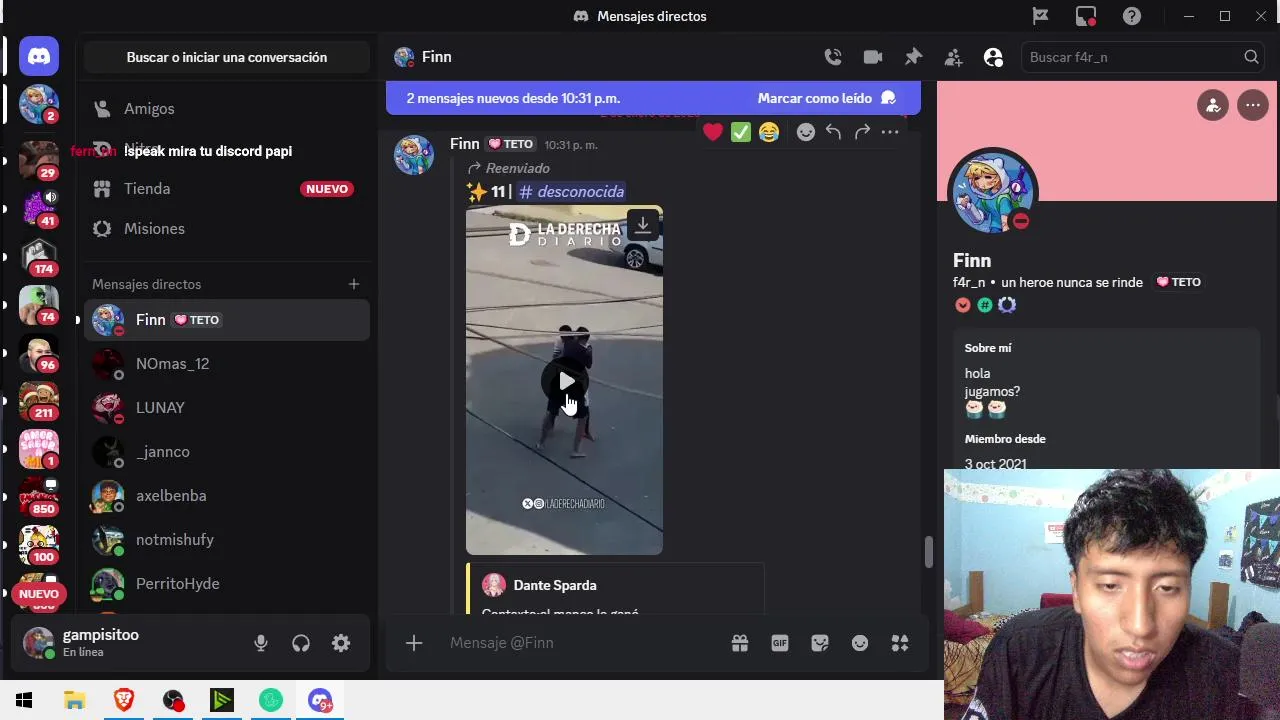Create new DM with plus icon
The image size is (1280, 720).
354,284
